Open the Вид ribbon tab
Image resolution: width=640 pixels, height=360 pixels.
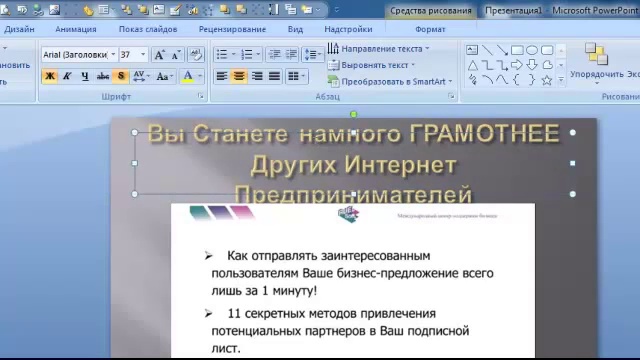(295, 29)
